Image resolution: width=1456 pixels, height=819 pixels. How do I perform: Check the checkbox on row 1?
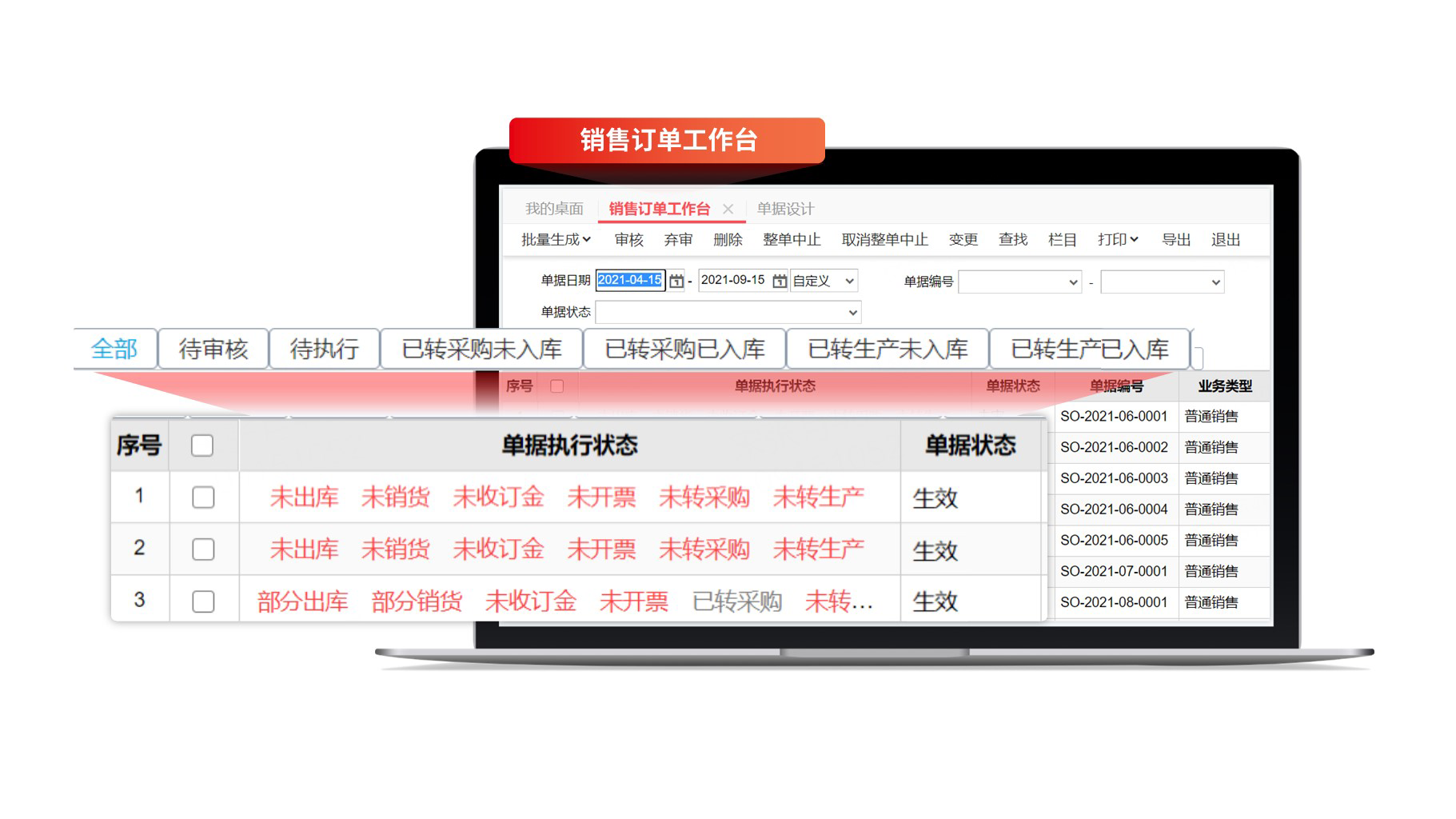[x=203, y=497]
